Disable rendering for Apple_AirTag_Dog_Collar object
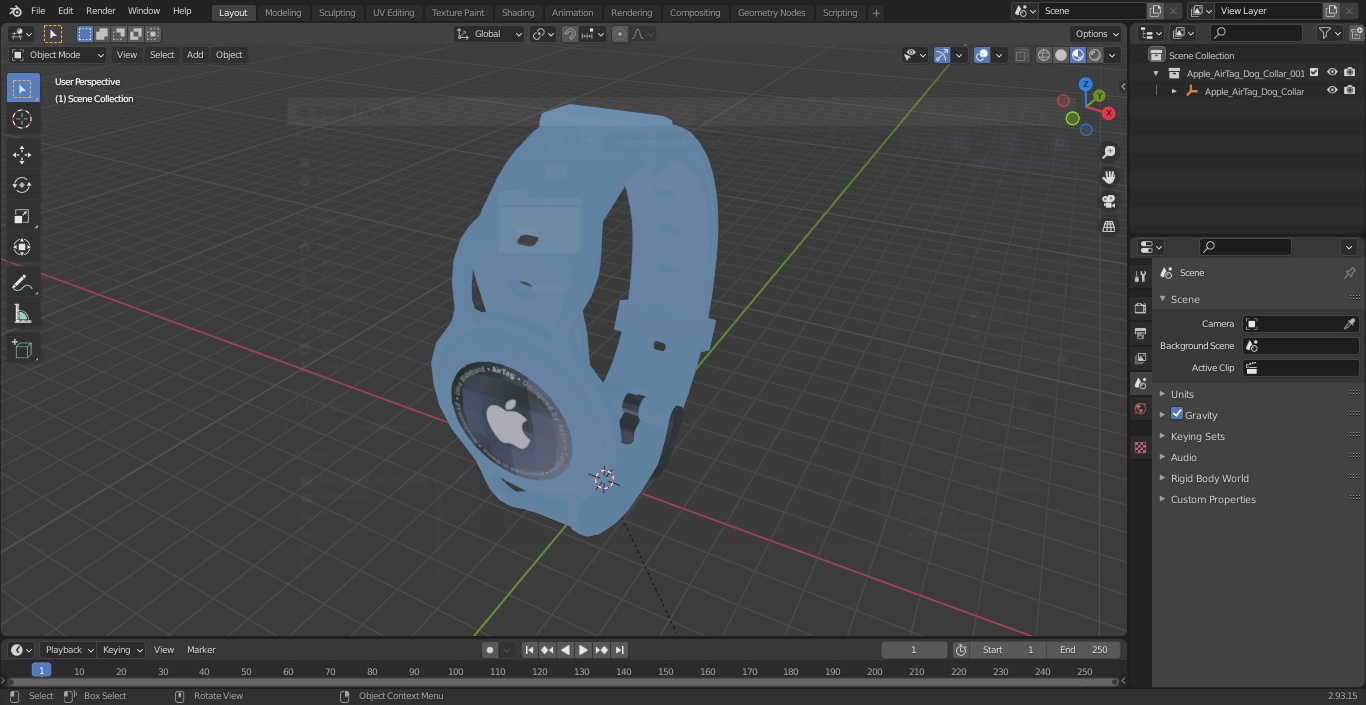This screenshot has width=1366, height=705. (x=1350, y=91)
